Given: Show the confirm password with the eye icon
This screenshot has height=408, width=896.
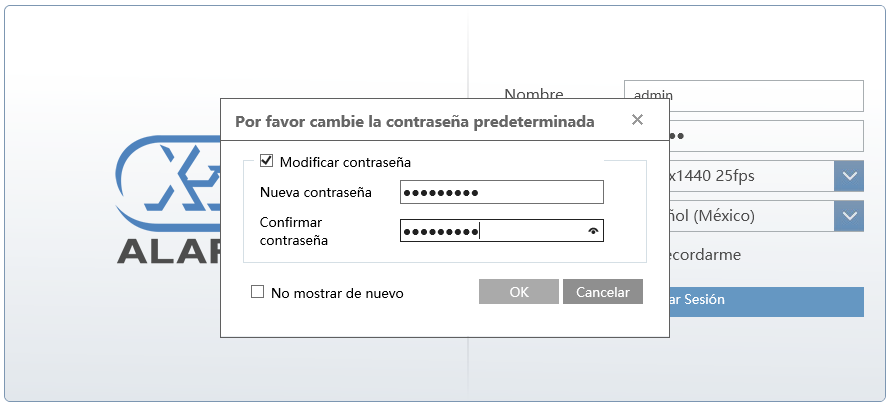Looking at the screenshot, I should pos(594,231).
